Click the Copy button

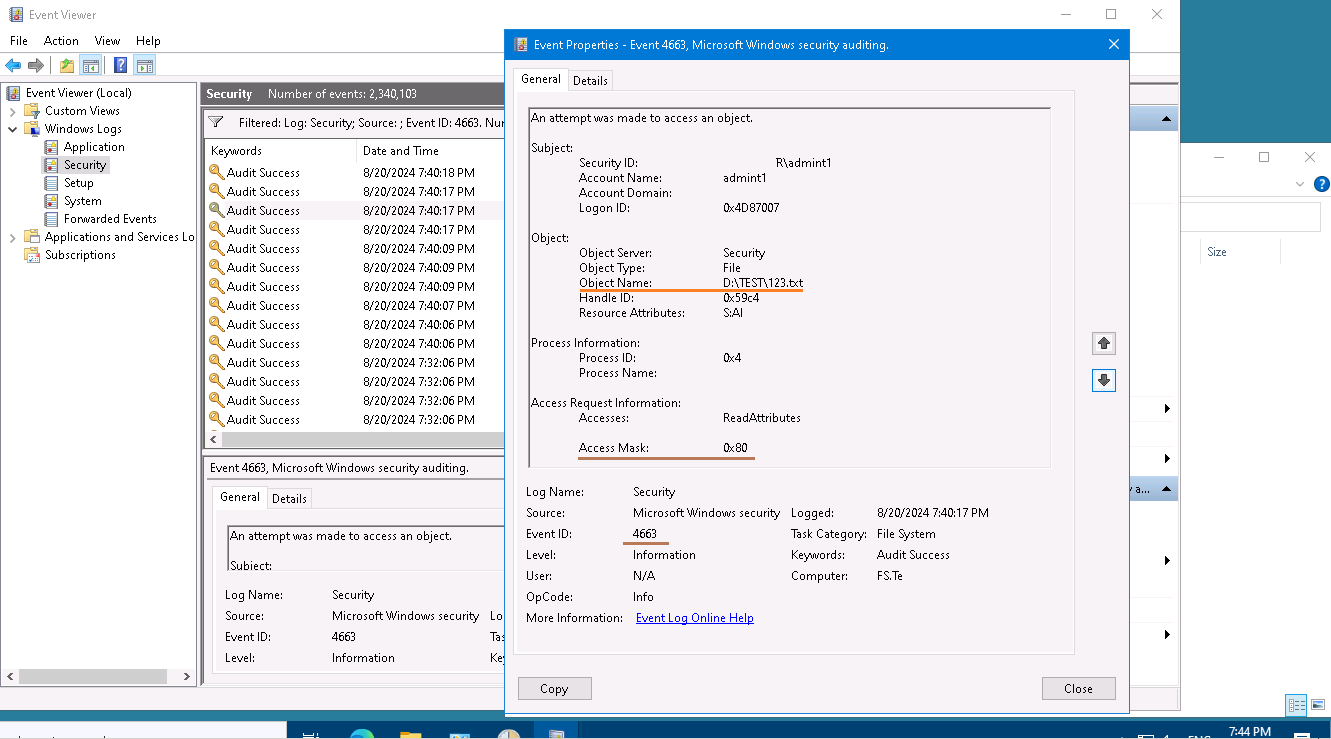554,688
